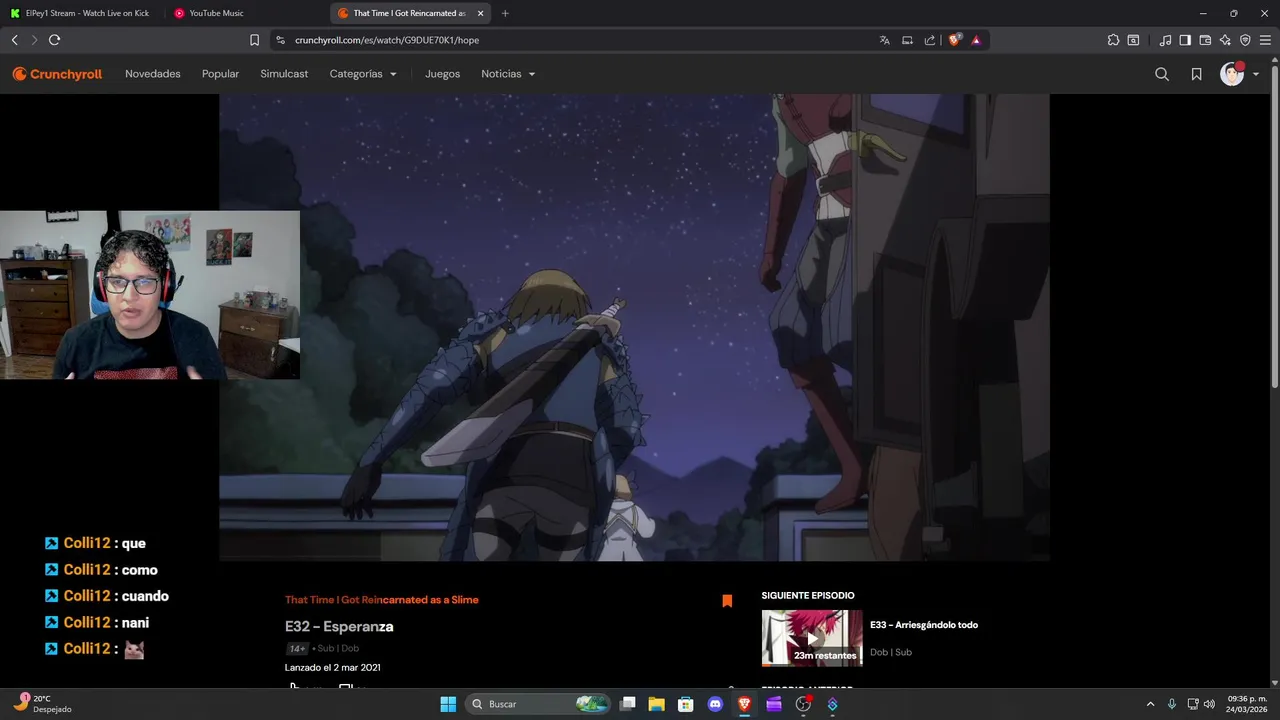Click the bookmark icon left of the URL
Viewport: 1280px width, 720px height.
coord(254,40)
